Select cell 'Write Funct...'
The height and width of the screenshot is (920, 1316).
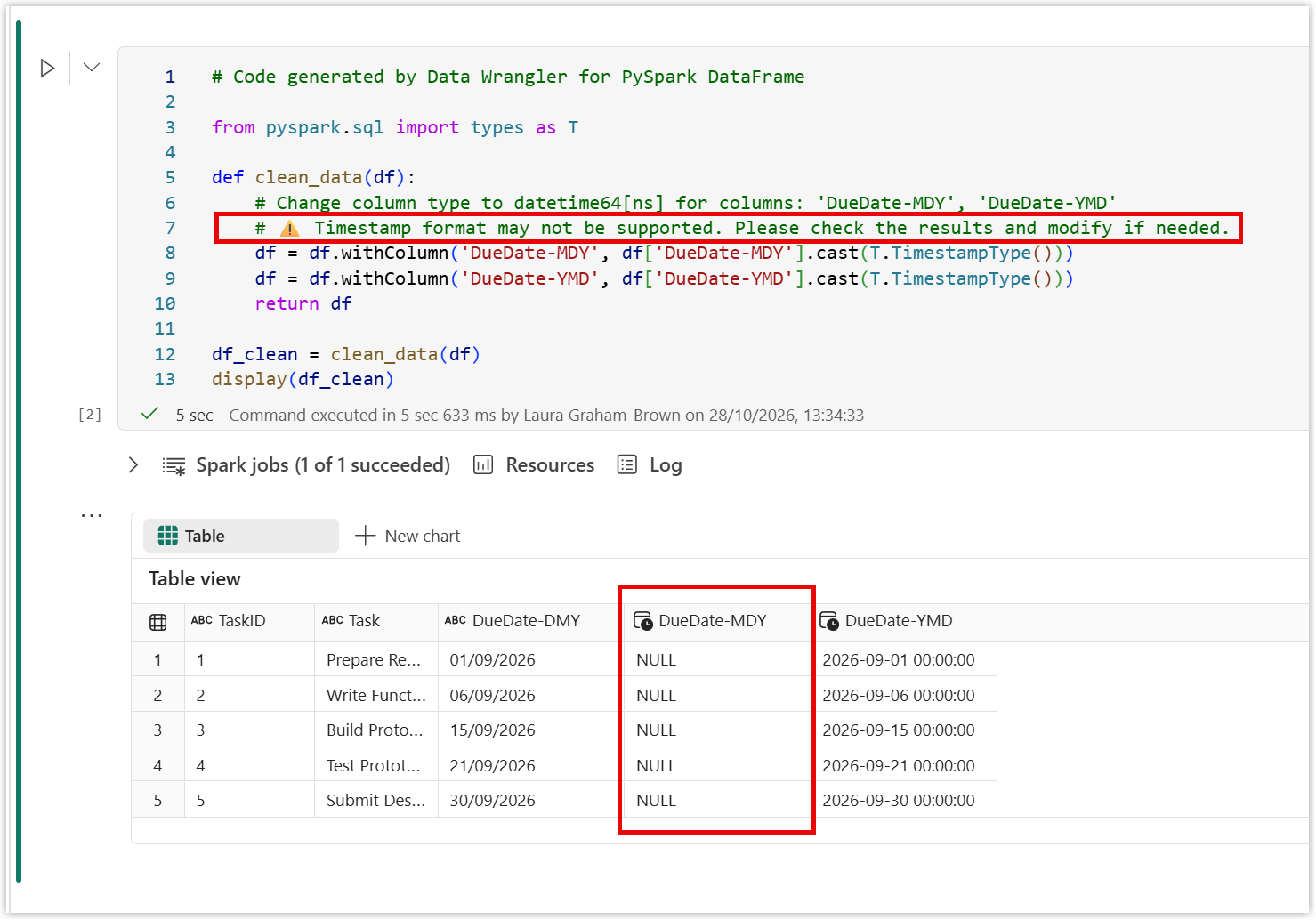click(x=376, y=695)
